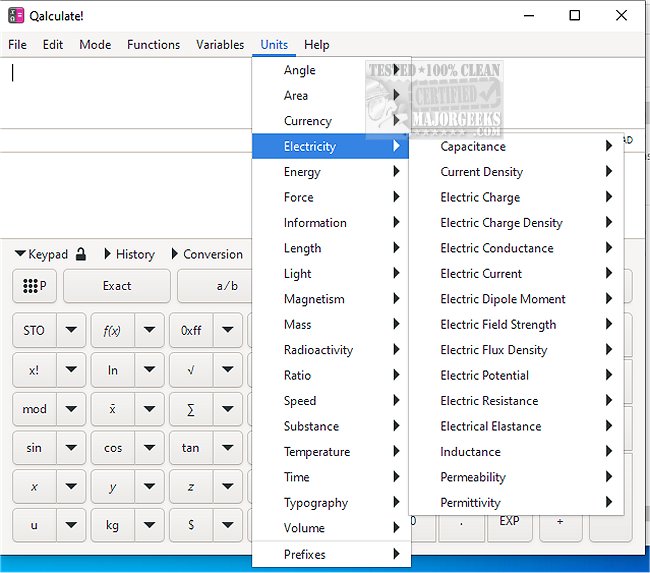Open dropdown arrow next to STO

coord(71,330)
